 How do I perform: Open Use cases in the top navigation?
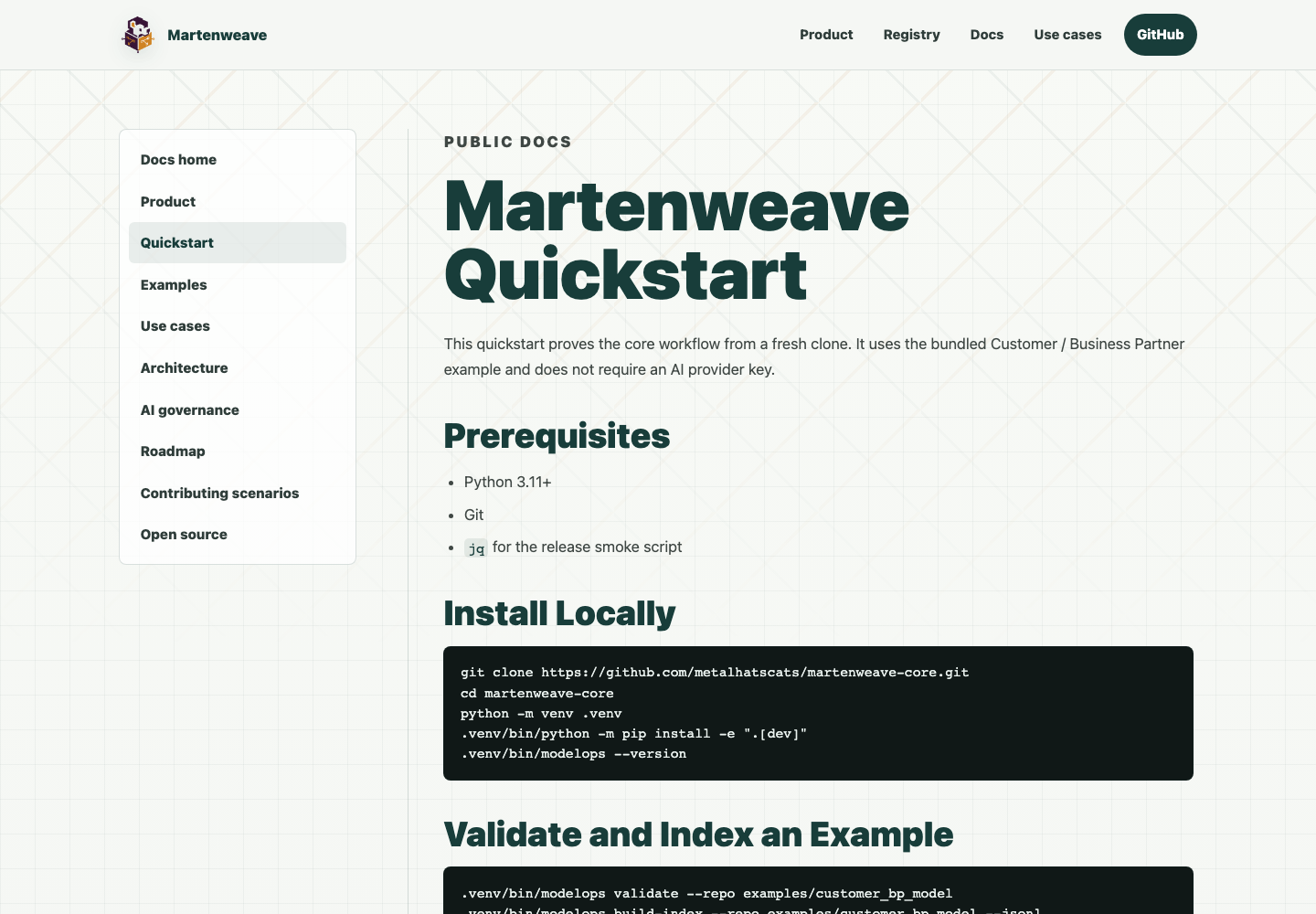point(1067,35)
